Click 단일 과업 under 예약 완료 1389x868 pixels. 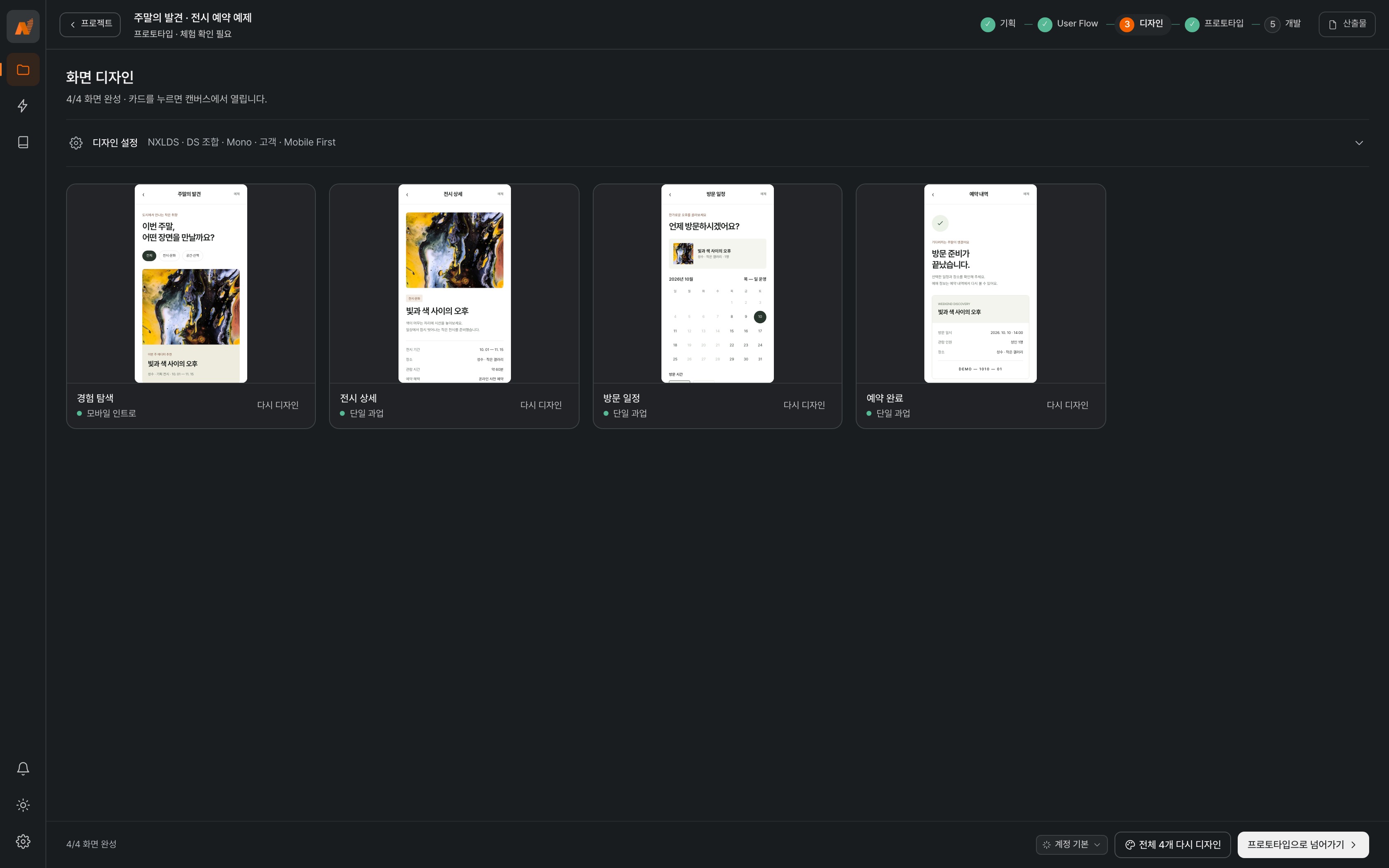click(893, 413)
